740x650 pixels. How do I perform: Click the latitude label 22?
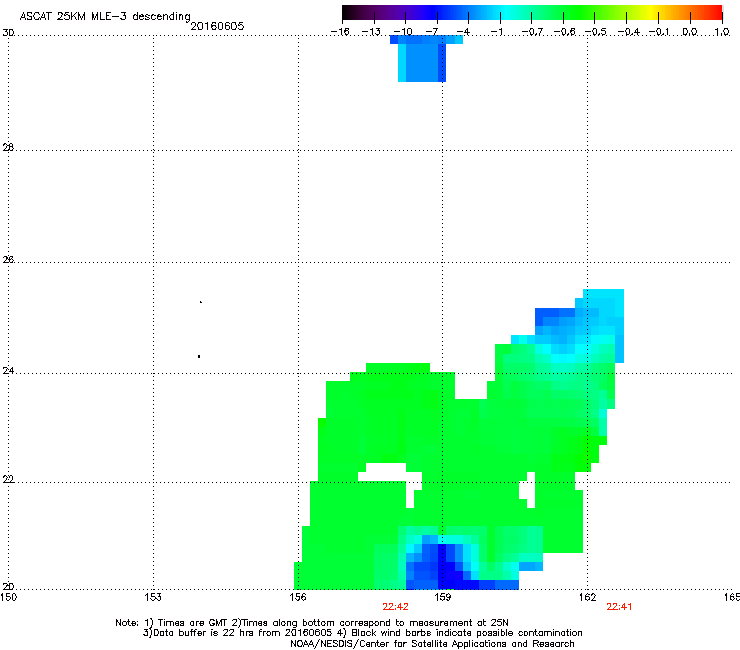8,480
